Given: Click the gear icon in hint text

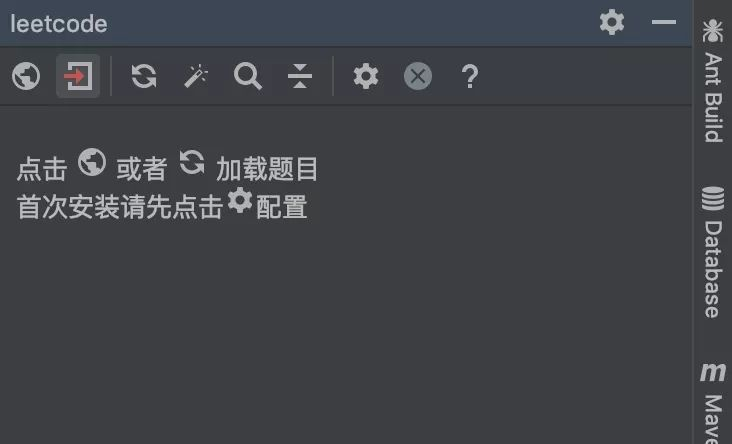Looking at the screenshot, I should pyautogui.click(x=240, y=200).
